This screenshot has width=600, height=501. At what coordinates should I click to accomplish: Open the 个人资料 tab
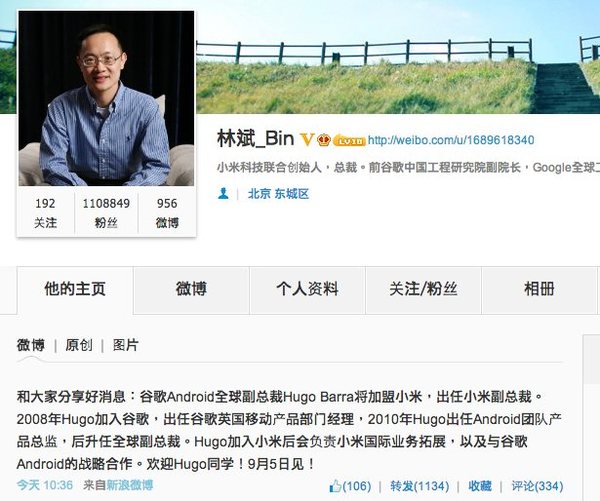point(307,290)
